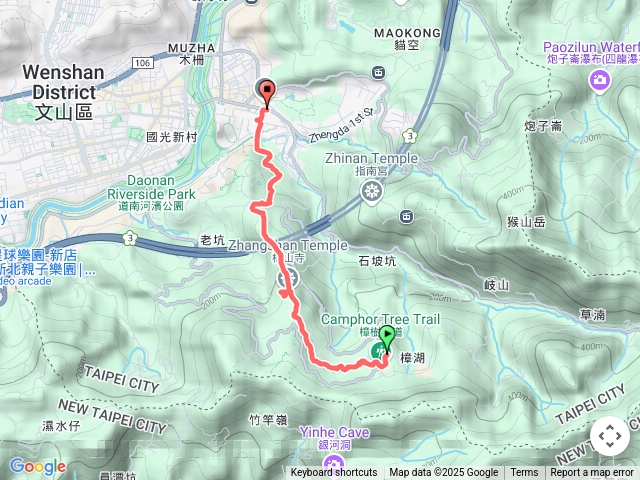
Task: Click the highway 3 shield near Zhengda 1st St
Action: (409, 136)
